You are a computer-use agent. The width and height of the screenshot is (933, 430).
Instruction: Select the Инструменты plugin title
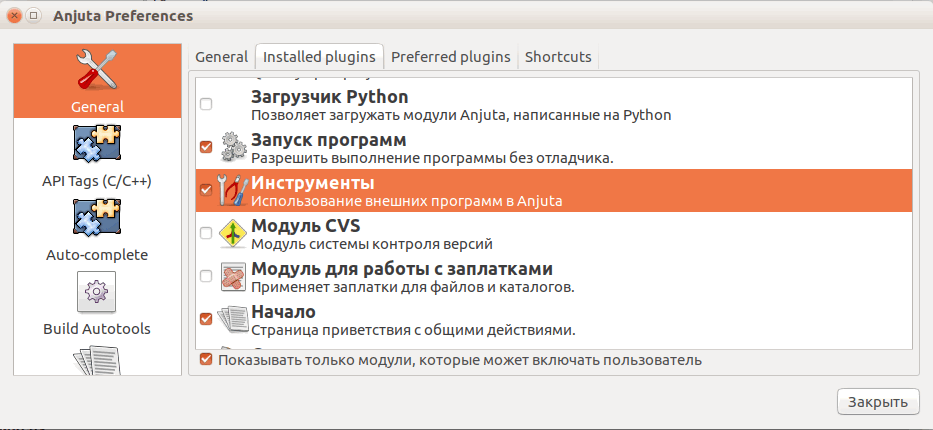pos(312,182)
